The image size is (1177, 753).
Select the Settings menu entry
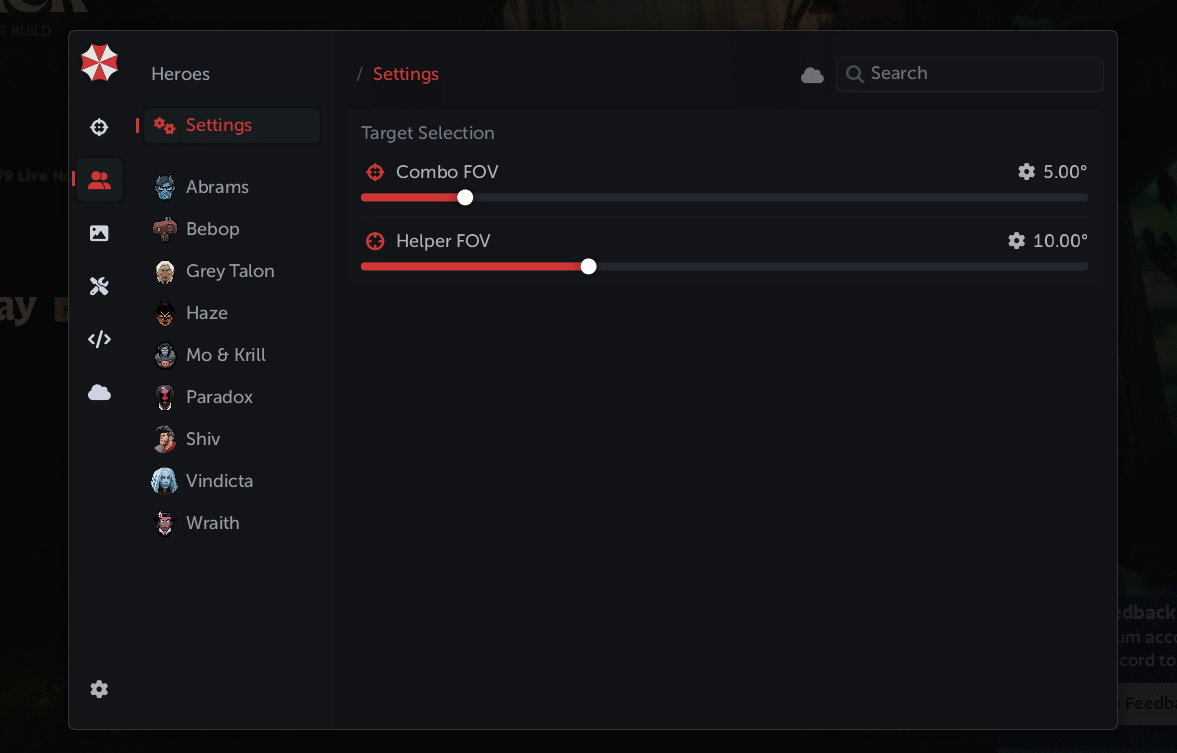pos(232,125)
